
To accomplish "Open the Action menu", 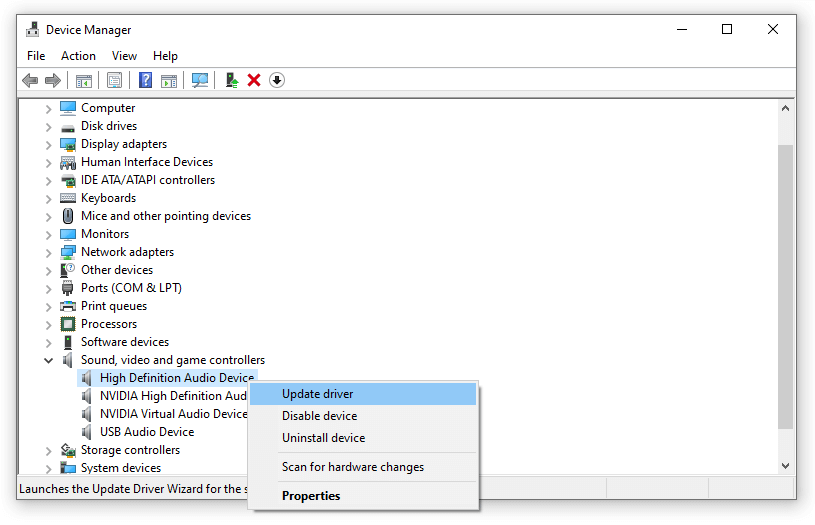I will tap(78, 56).
